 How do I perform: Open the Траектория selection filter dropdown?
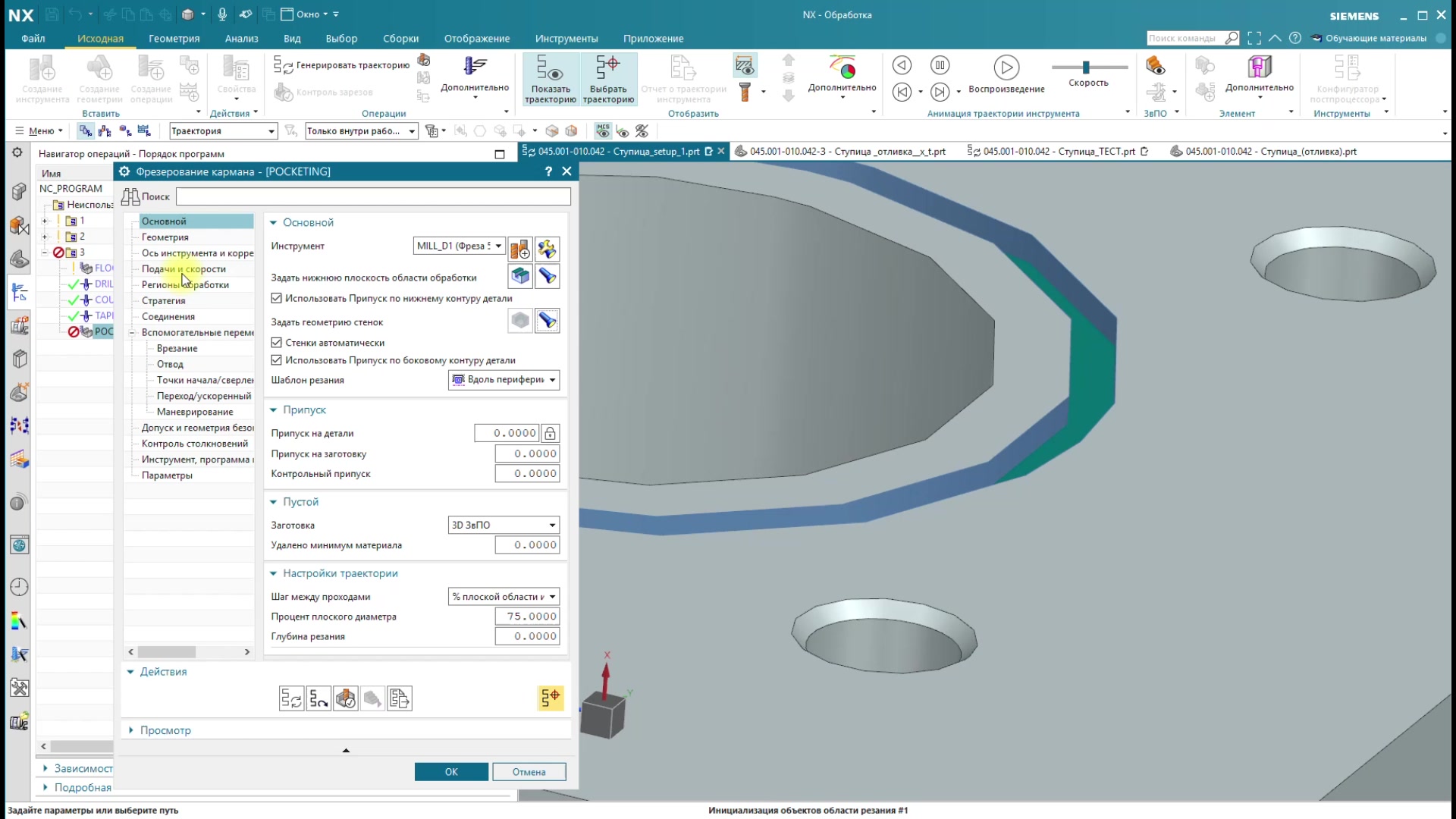(223, 131)
